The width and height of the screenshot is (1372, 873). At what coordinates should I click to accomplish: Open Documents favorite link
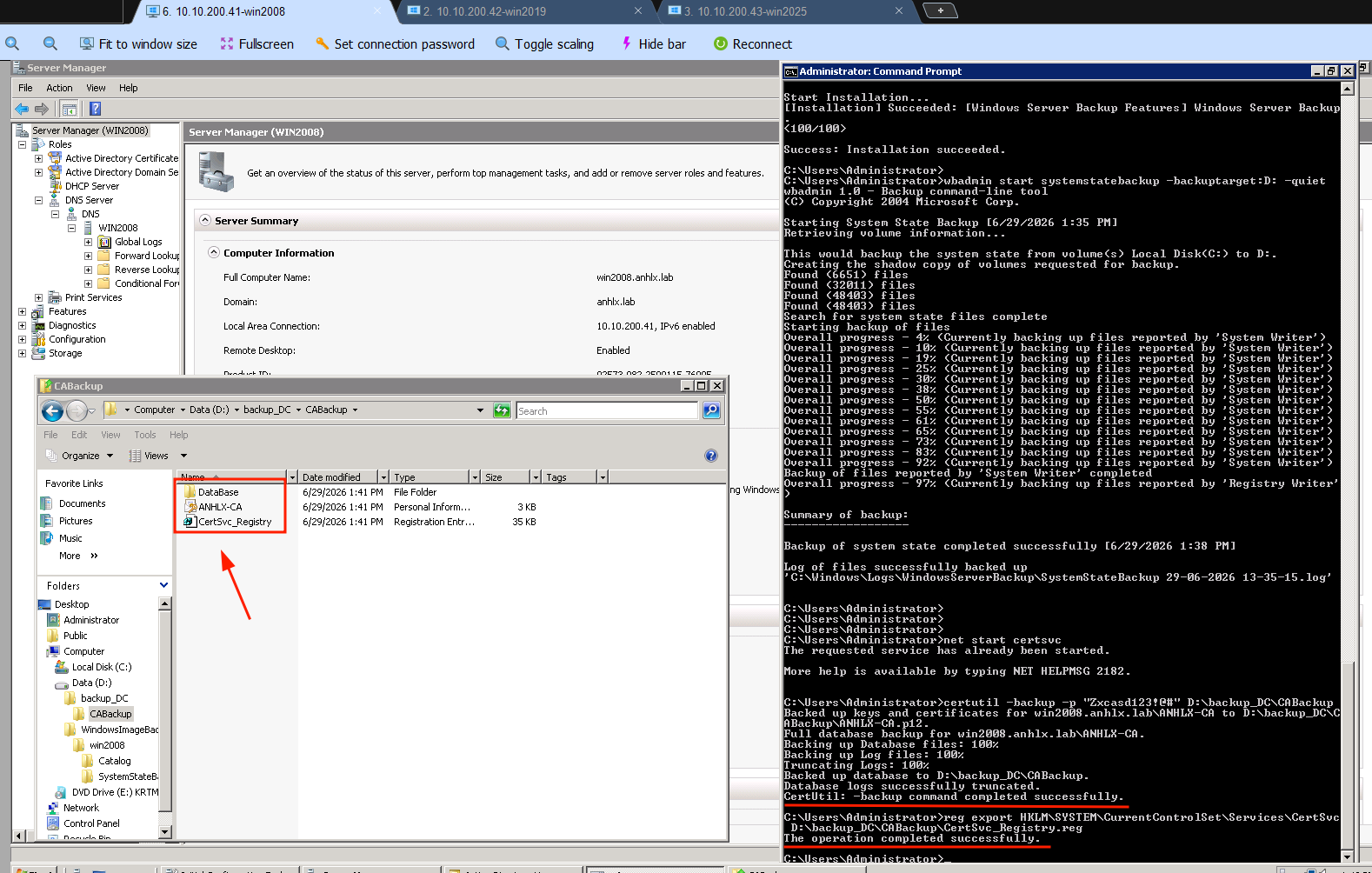click(x=82, y=503)
